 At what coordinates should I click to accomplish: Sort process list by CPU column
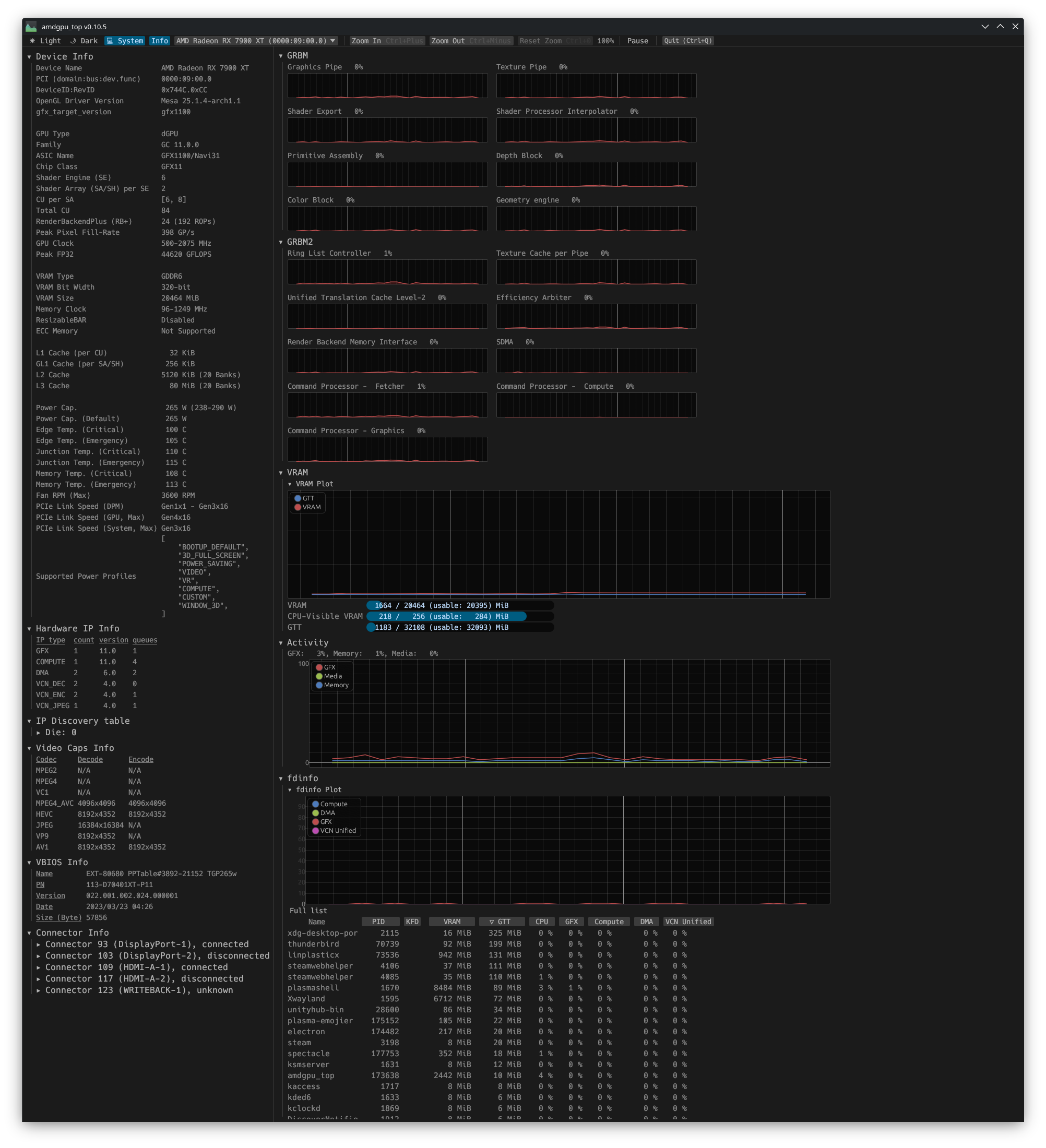point(542,922)
